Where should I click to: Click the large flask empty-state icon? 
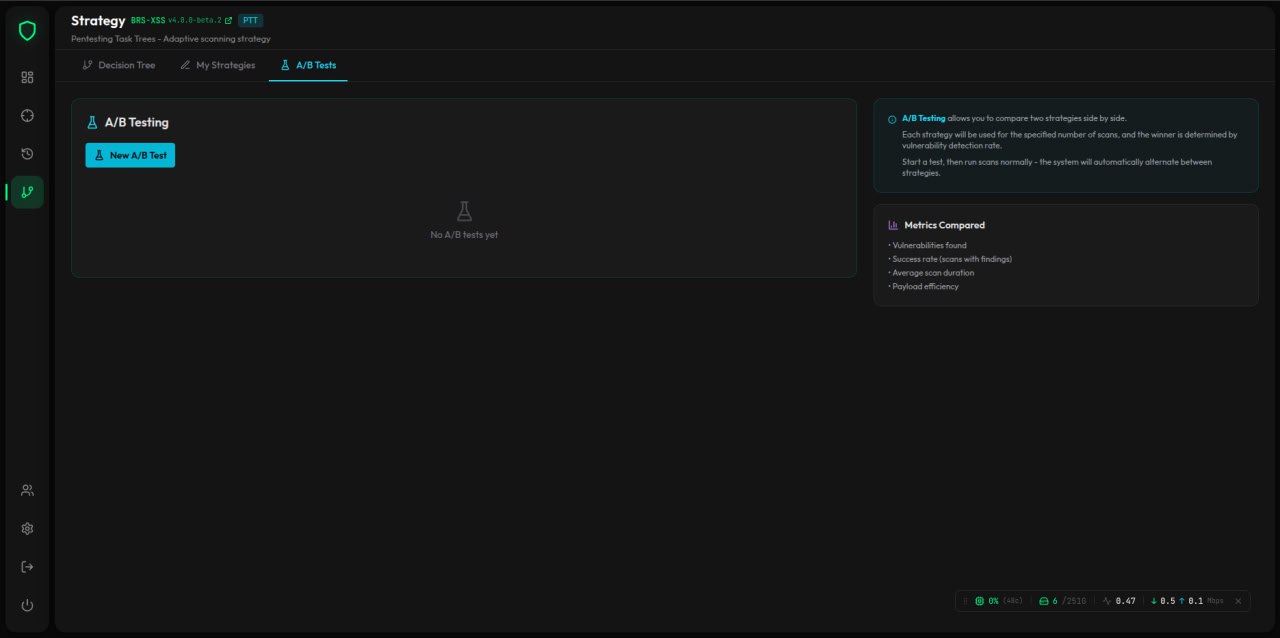(x=464, y=211)
